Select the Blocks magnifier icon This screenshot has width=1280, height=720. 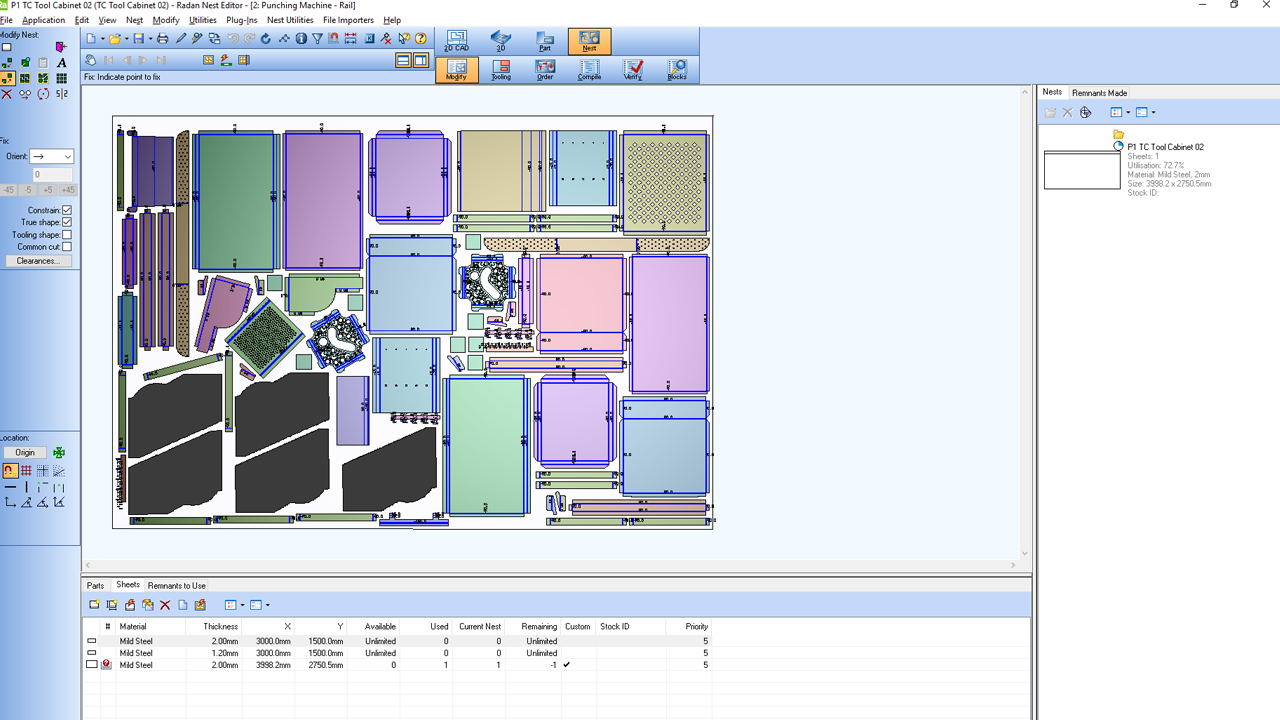pos(677,69)
